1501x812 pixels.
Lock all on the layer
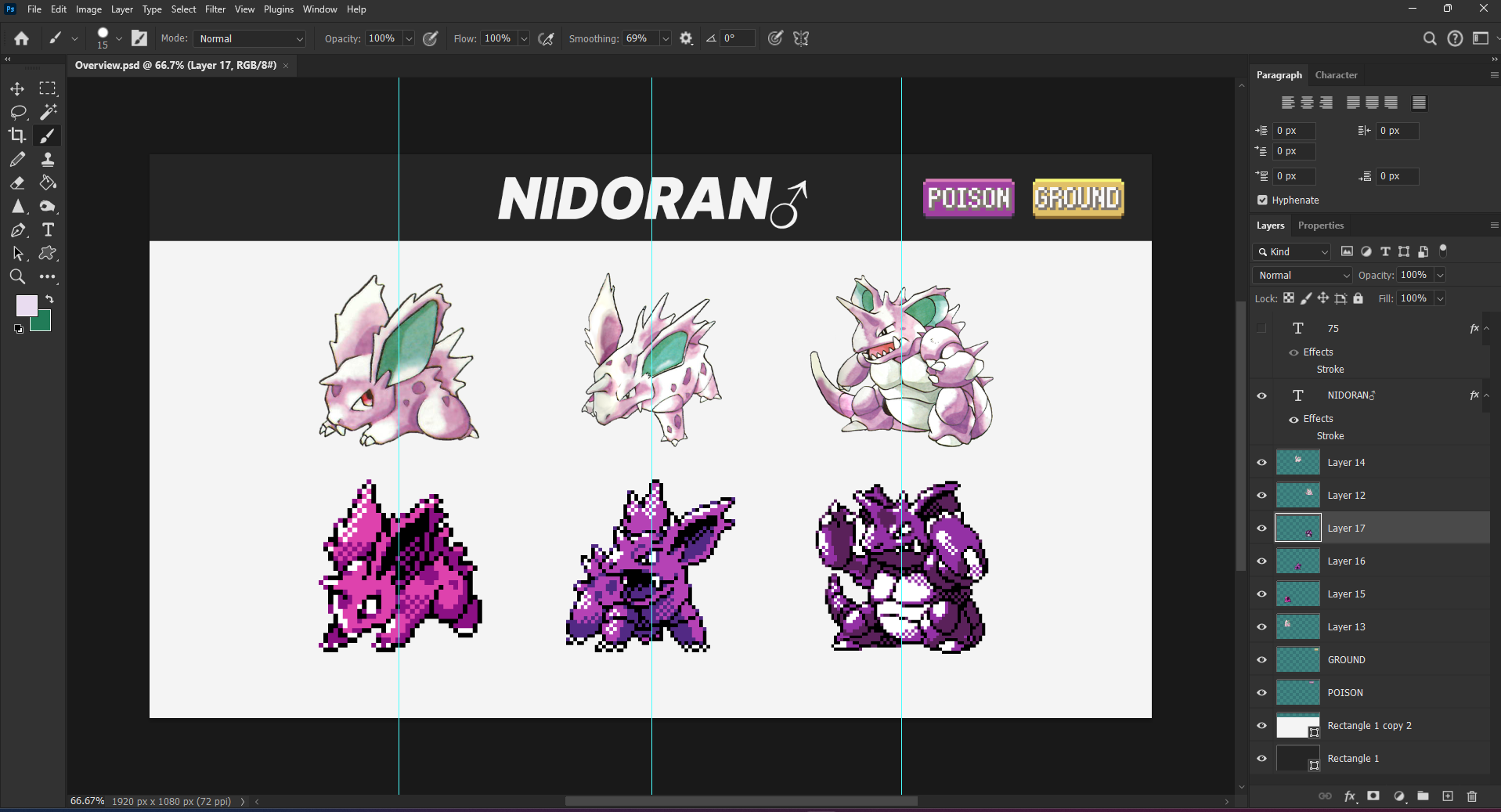pyautogui.click(x=1358, y=298)
